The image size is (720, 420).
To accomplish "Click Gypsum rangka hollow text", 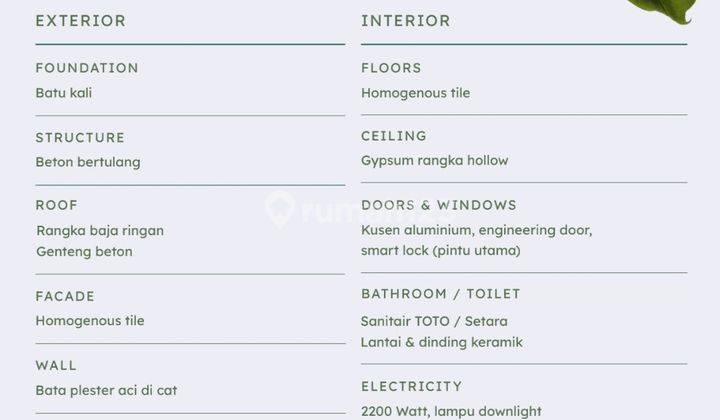I will pyautogui.click(x=434, y=161).
